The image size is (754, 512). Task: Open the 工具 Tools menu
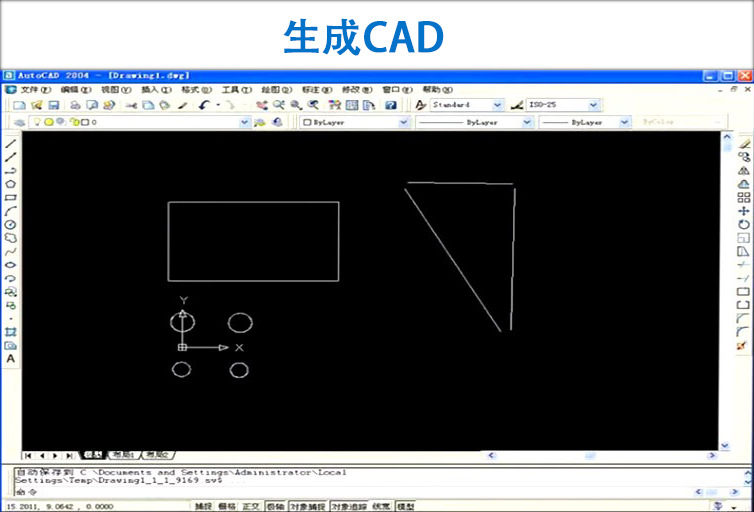click(237, 89)
